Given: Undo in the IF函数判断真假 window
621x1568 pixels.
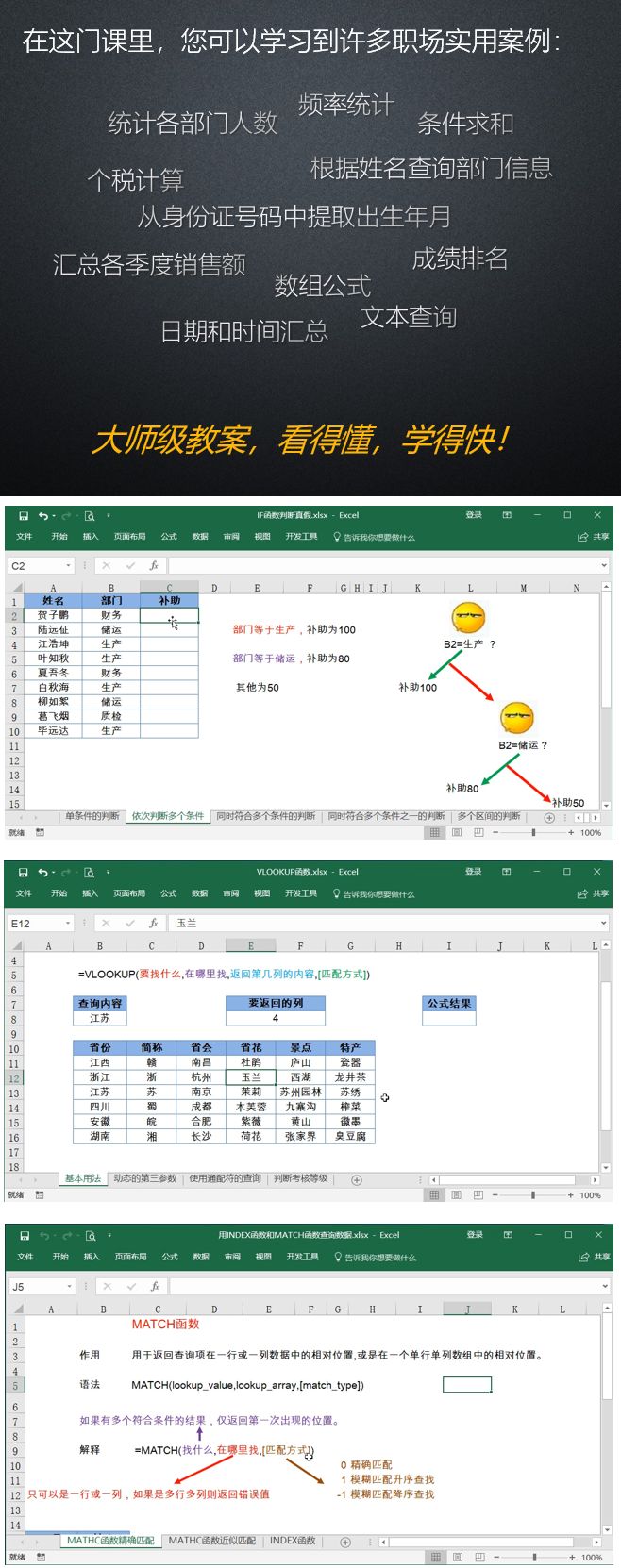Looking at the screenshot, I should pyautogui.click(x=42, y=515).
